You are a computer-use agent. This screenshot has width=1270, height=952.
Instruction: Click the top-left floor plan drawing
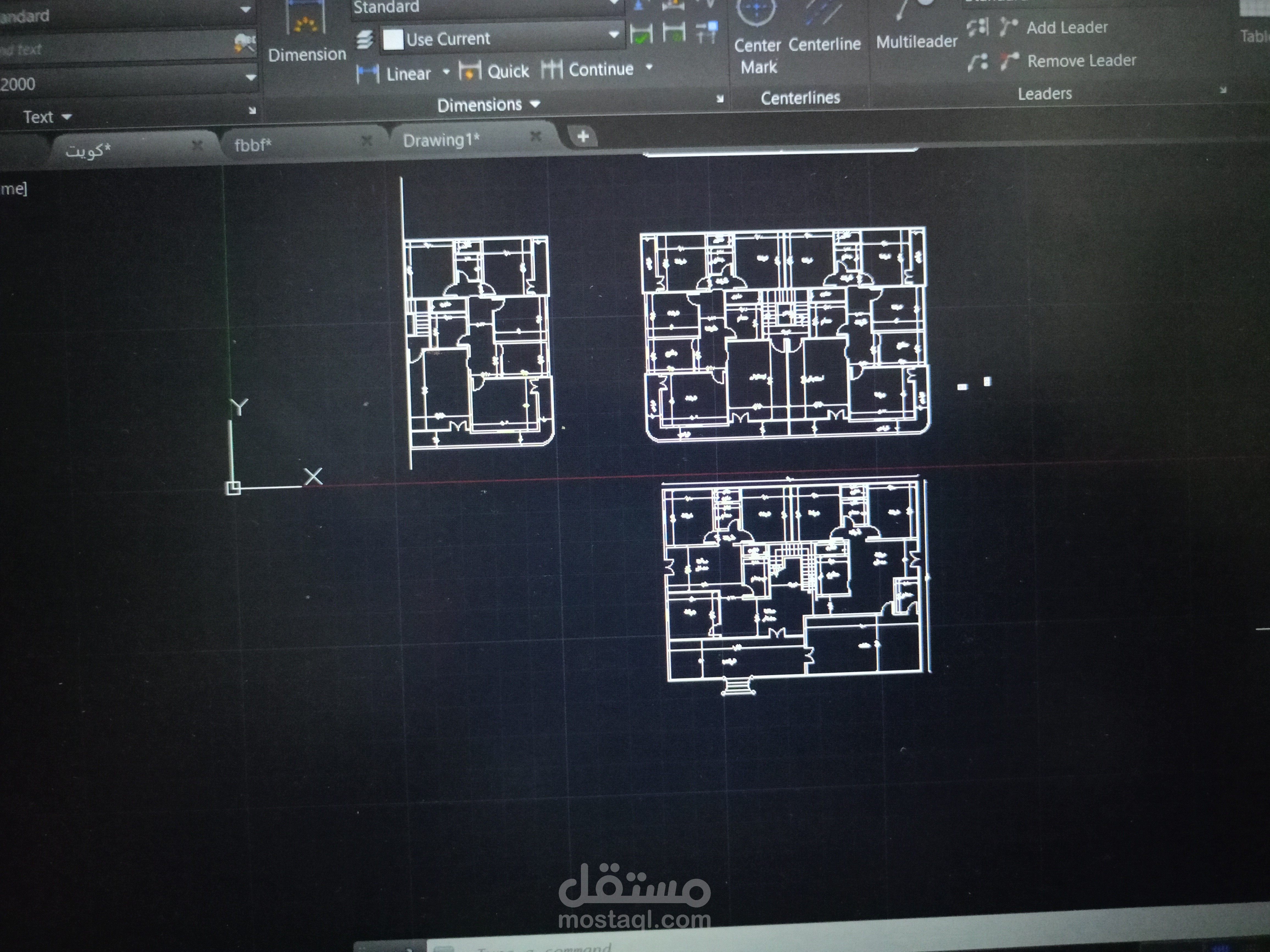click(479, 341)
